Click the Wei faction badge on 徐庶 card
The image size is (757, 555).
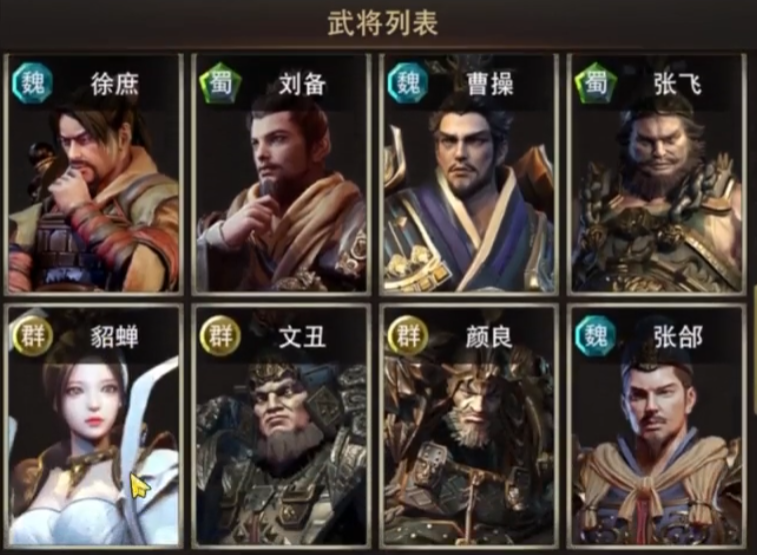pos(32,83)
